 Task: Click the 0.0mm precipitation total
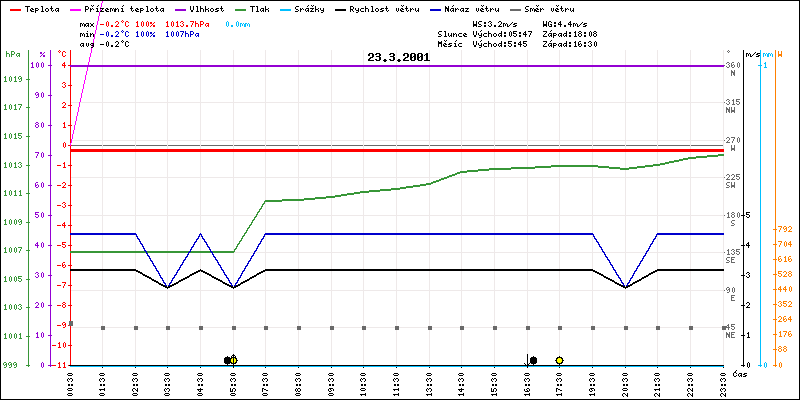(238, 23)
